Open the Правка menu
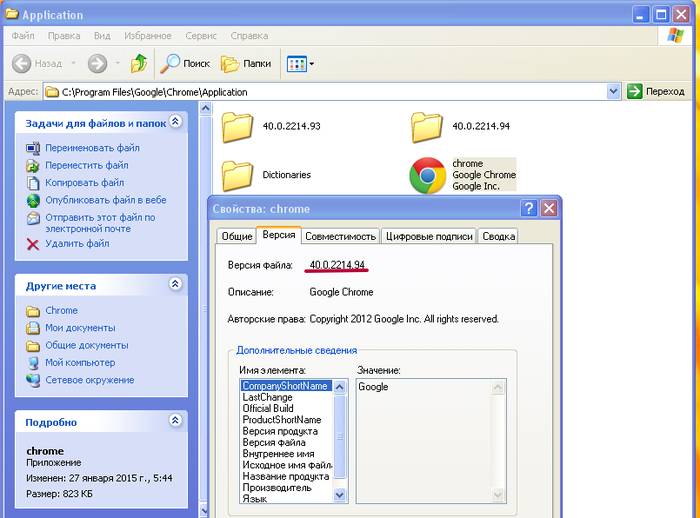The image size is (700, 518). [64, 36]
